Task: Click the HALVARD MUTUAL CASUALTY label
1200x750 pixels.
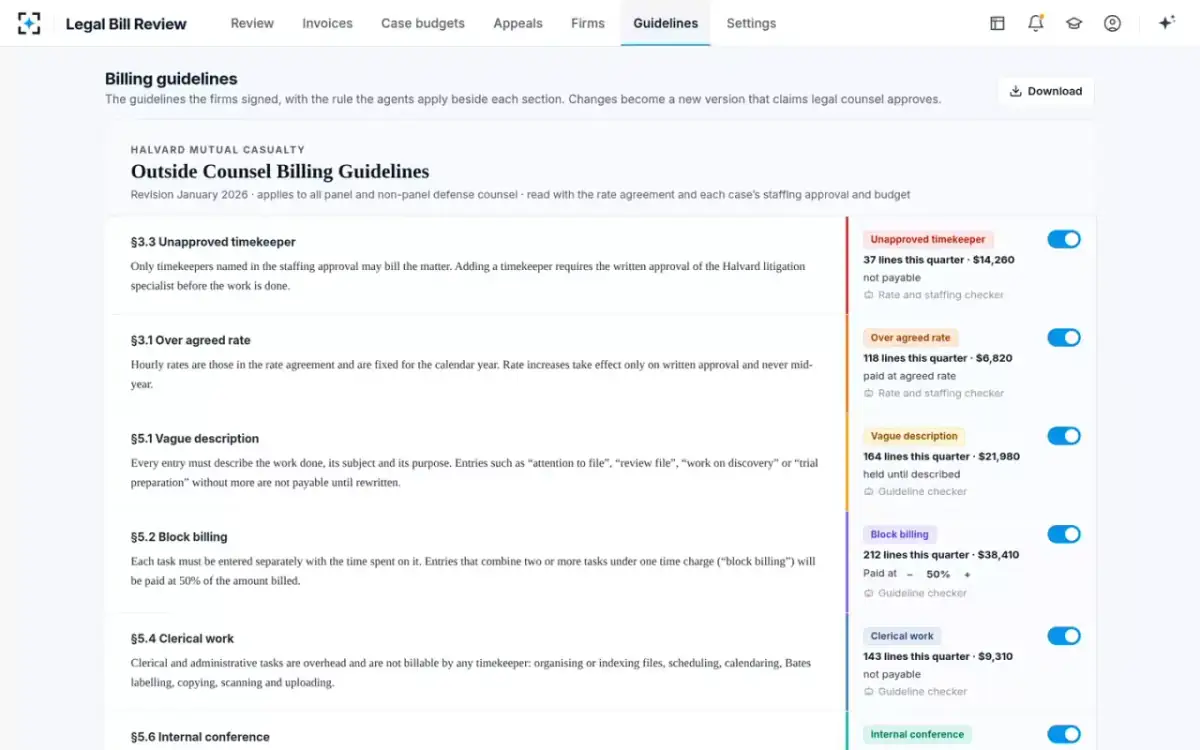Action: pos(218,150)
